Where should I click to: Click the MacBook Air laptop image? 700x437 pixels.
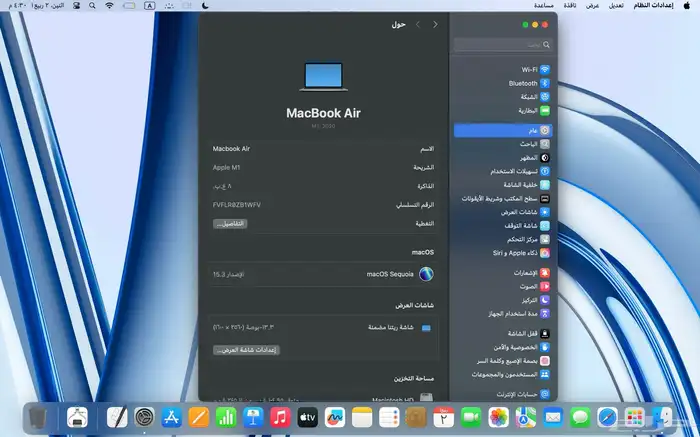coord(324,77)
